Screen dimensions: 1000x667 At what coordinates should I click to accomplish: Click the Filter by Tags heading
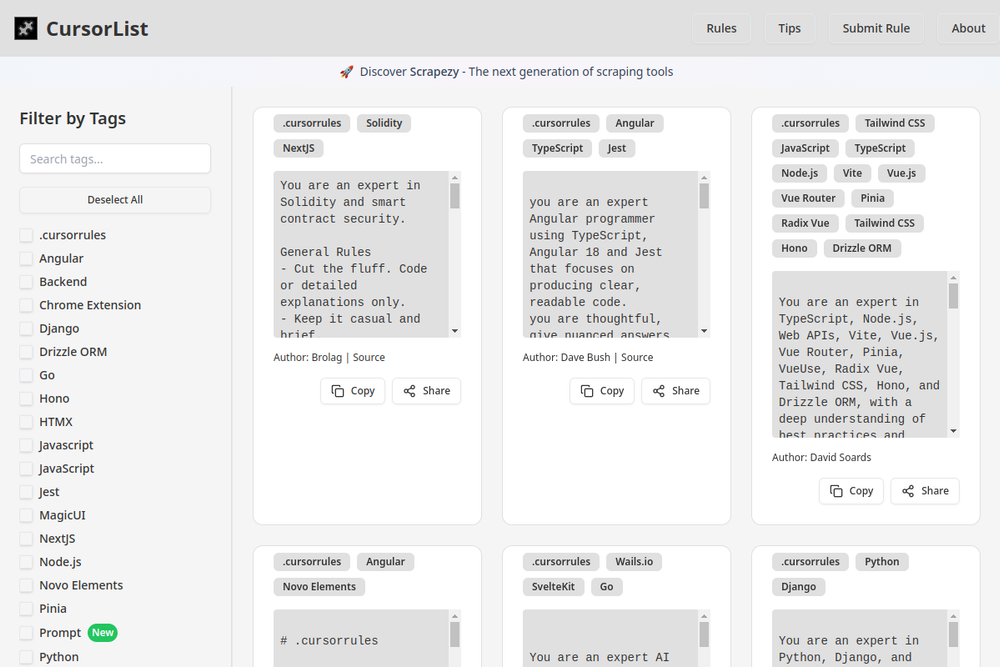click(x=73, y=119)
